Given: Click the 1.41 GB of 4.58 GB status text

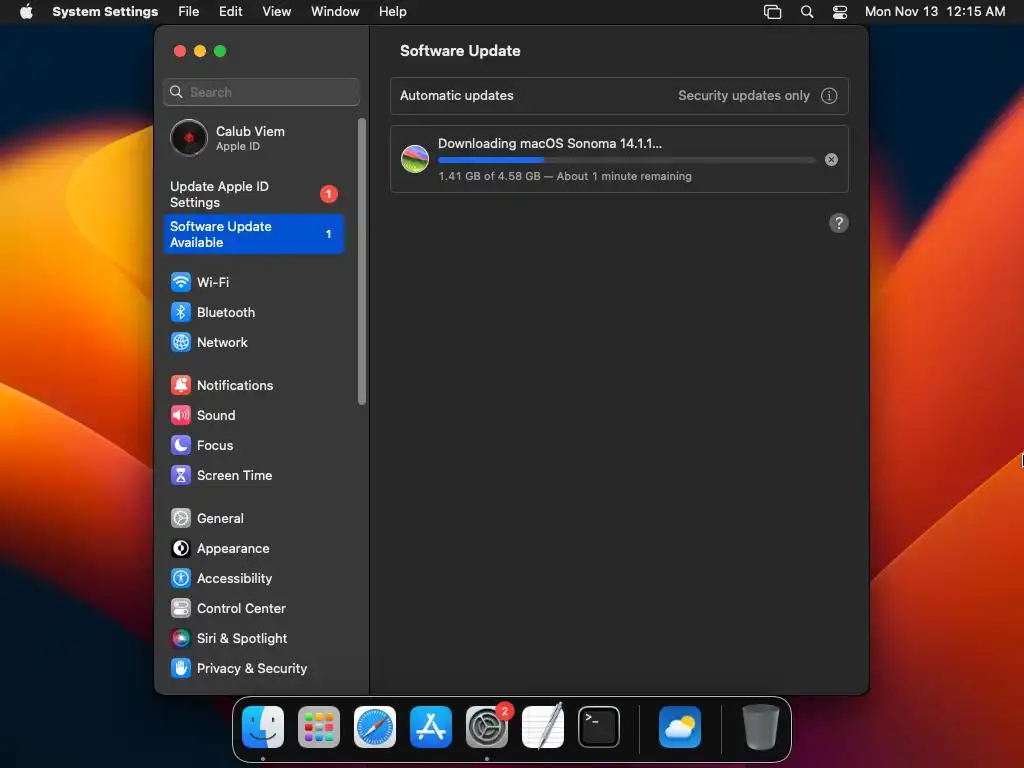Looking at the screenshot, I should (x=565, y=176).
